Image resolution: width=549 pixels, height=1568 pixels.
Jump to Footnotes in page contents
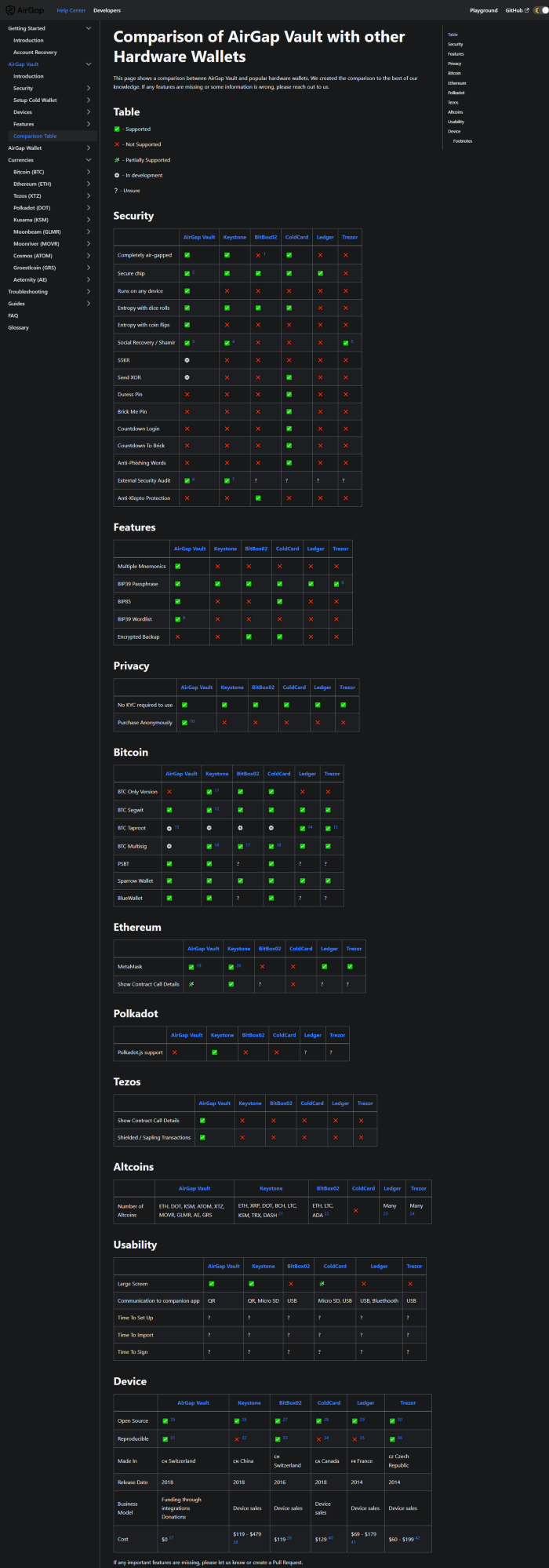(x=463, y=141)
